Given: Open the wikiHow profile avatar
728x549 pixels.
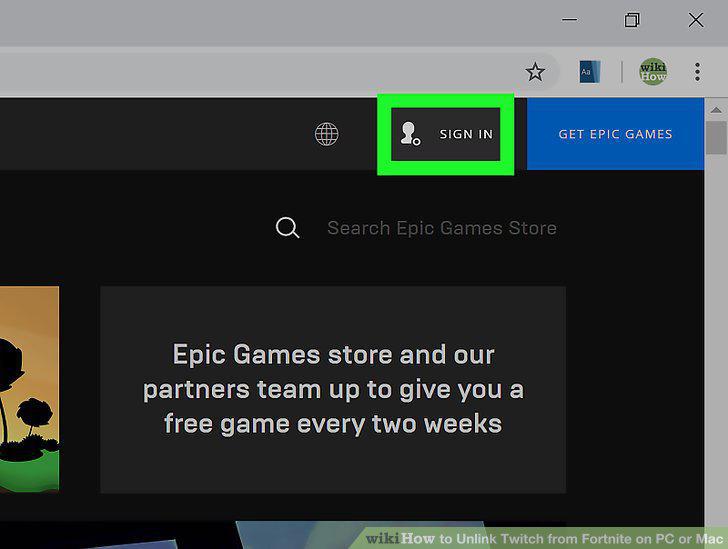Looking at the screenshot, I should coord(653,72).
